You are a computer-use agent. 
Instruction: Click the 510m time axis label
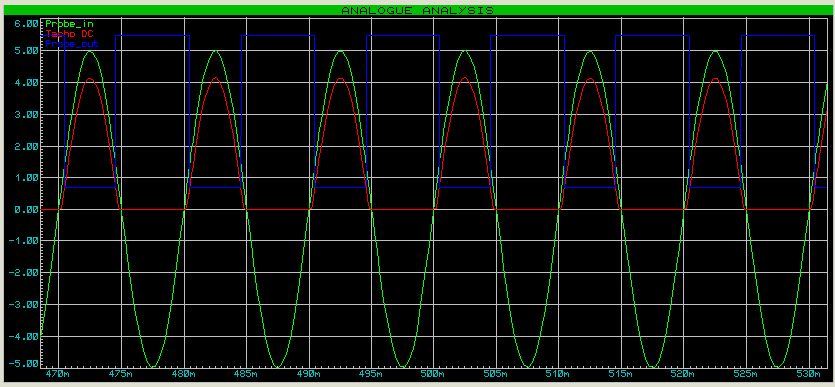559,374
